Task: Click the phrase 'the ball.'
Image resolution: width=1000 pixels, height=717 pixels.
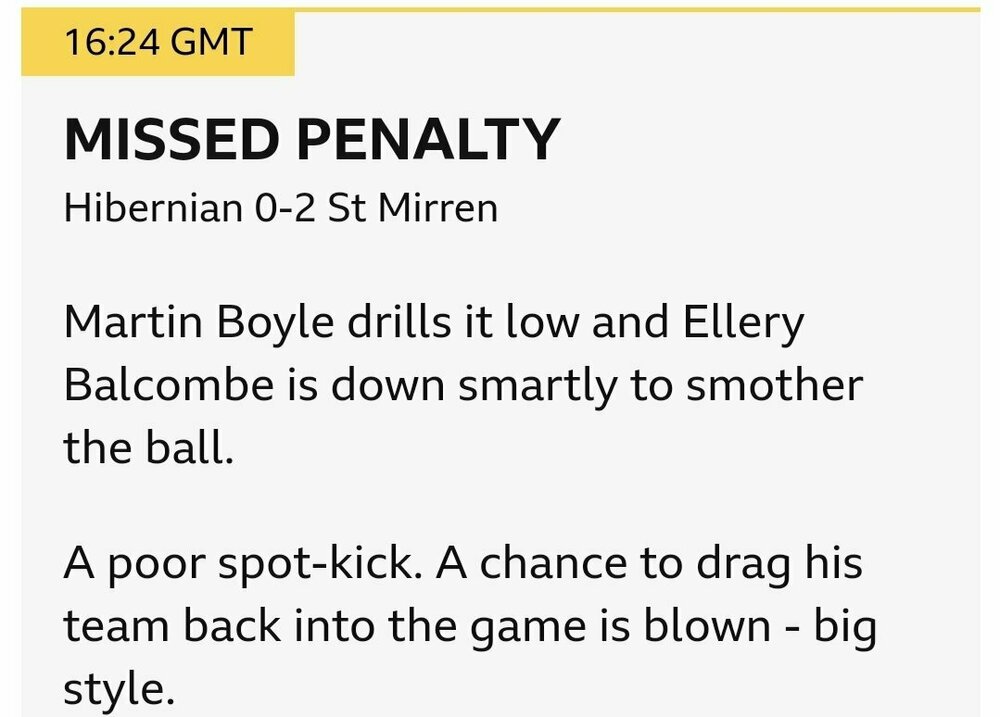Action: (148, 447)
